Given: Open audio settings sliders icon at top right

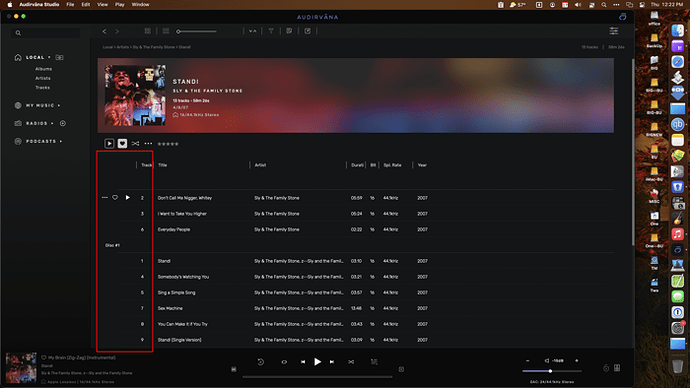Looking at the screenshot, I should tap(613, 31).
